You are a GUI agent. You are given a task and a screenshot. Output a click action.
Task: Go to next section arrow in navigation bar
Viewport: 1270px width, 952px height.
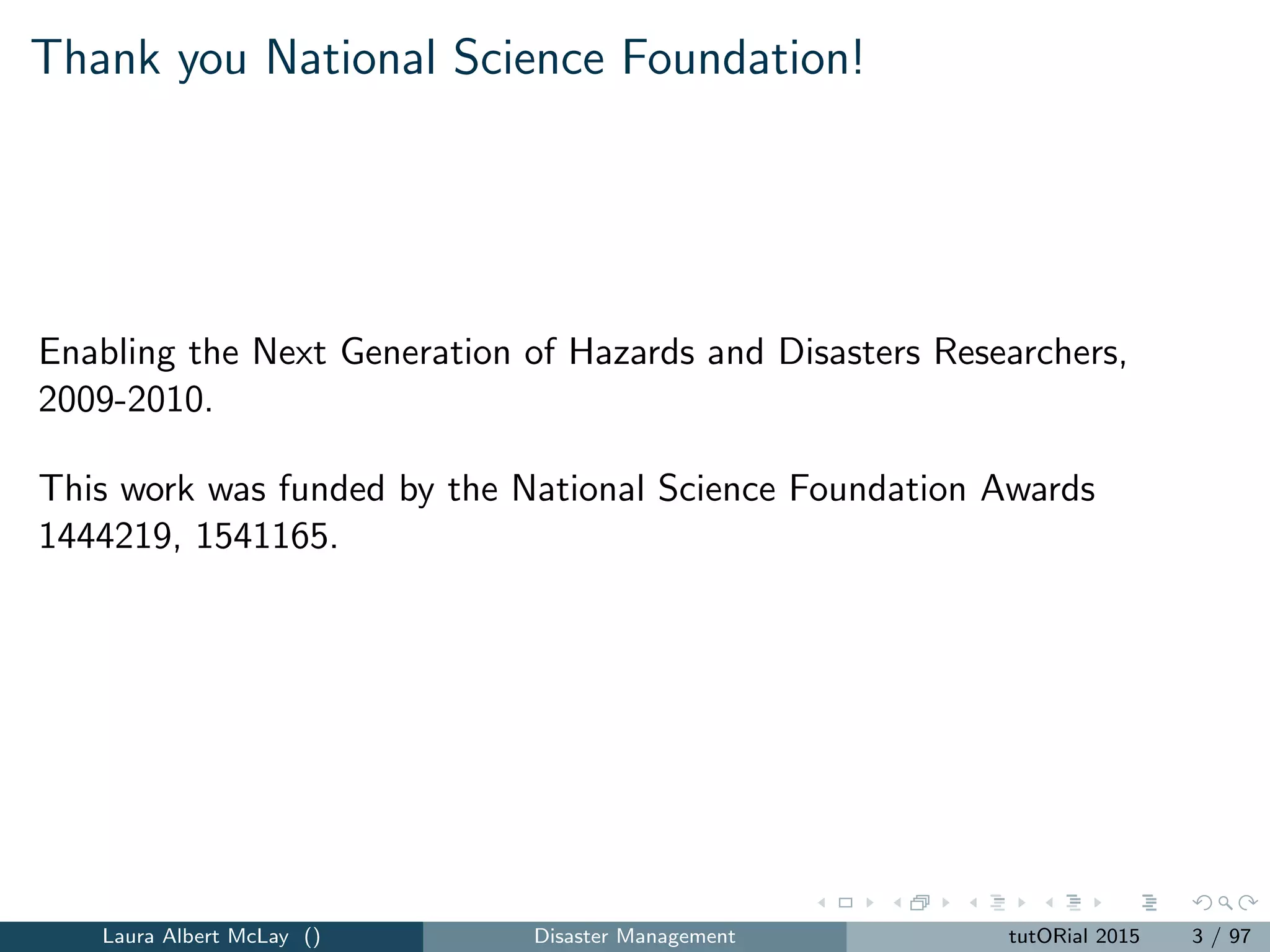click(x=1098, y=903)
